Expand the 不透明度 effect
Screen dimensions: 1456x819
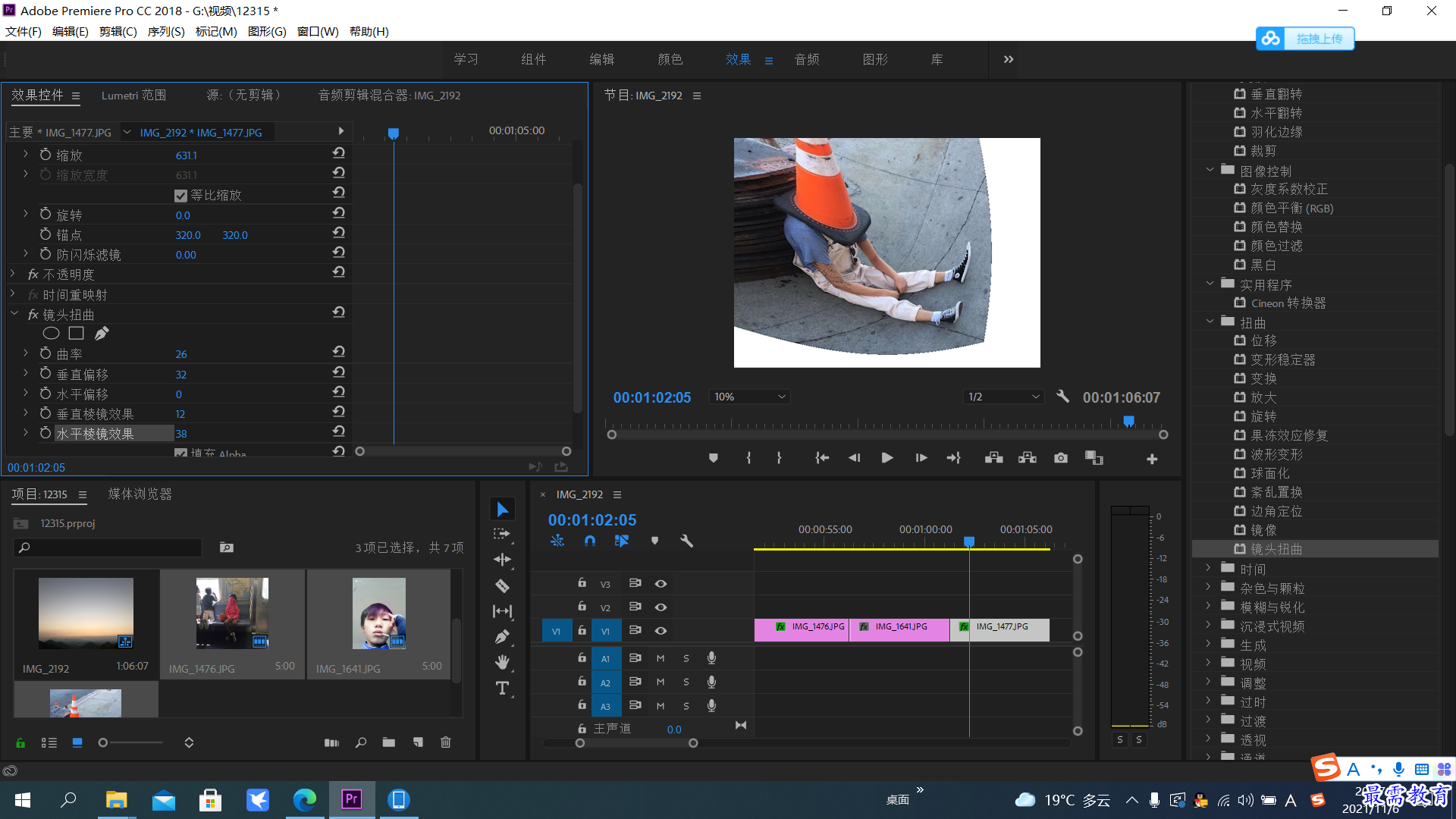click(x=13, y=274)
